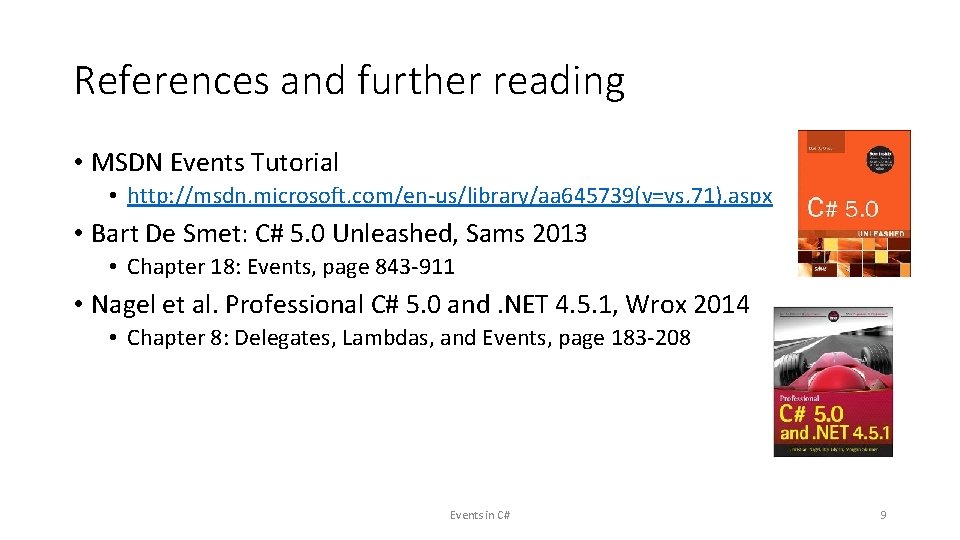
Task: Click the Professional C# 5.0 and .NET 4.5.1 cover
Action: pos(833,382)
